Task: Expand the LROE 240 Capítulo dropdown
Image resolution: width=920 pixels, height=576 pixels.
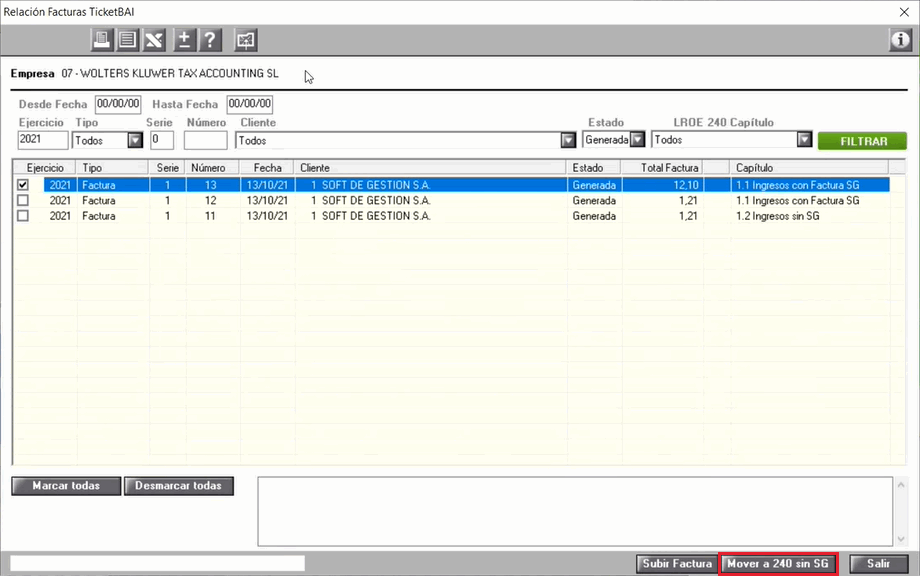Action: point(804,140)
